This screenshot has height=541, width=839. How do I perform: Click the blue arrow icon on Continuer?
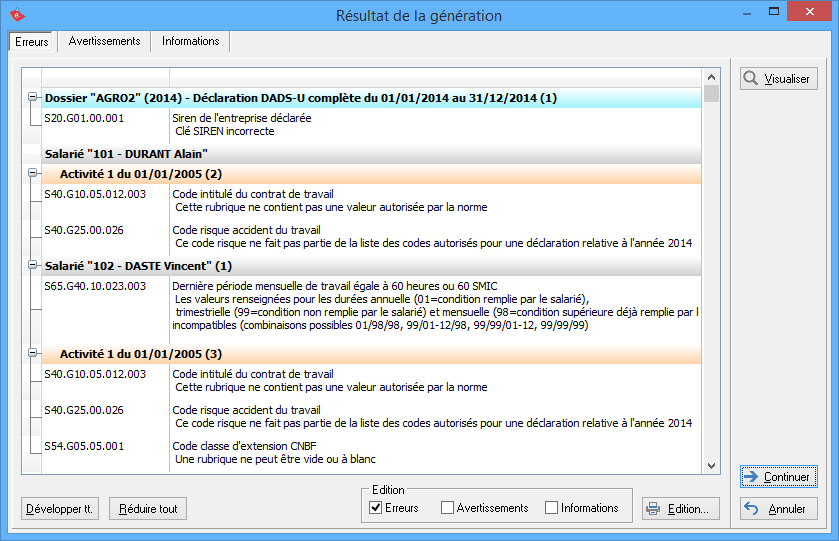(x=751, y=477)
